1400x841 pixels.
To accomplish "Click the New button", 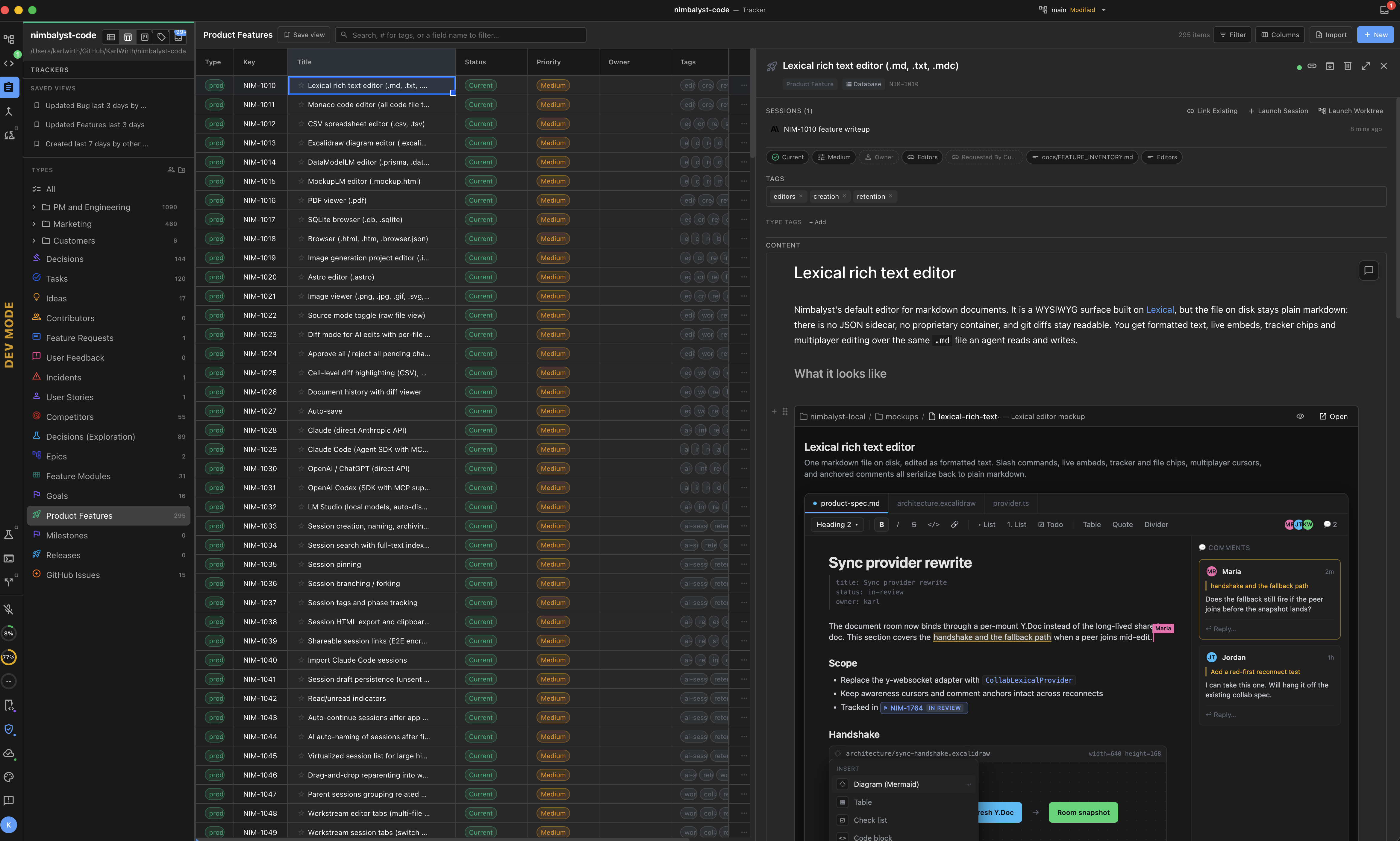I will coord(1375,35).
